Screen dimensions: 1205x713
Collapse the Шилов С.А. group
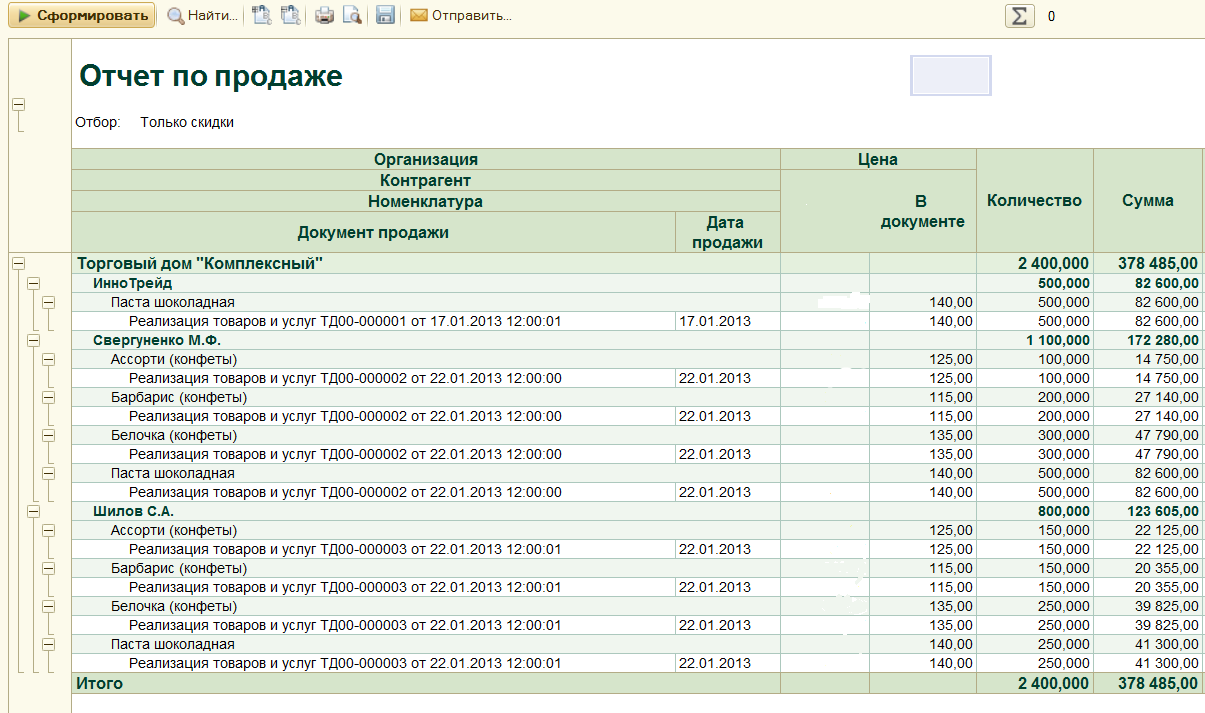pos(33,511)
